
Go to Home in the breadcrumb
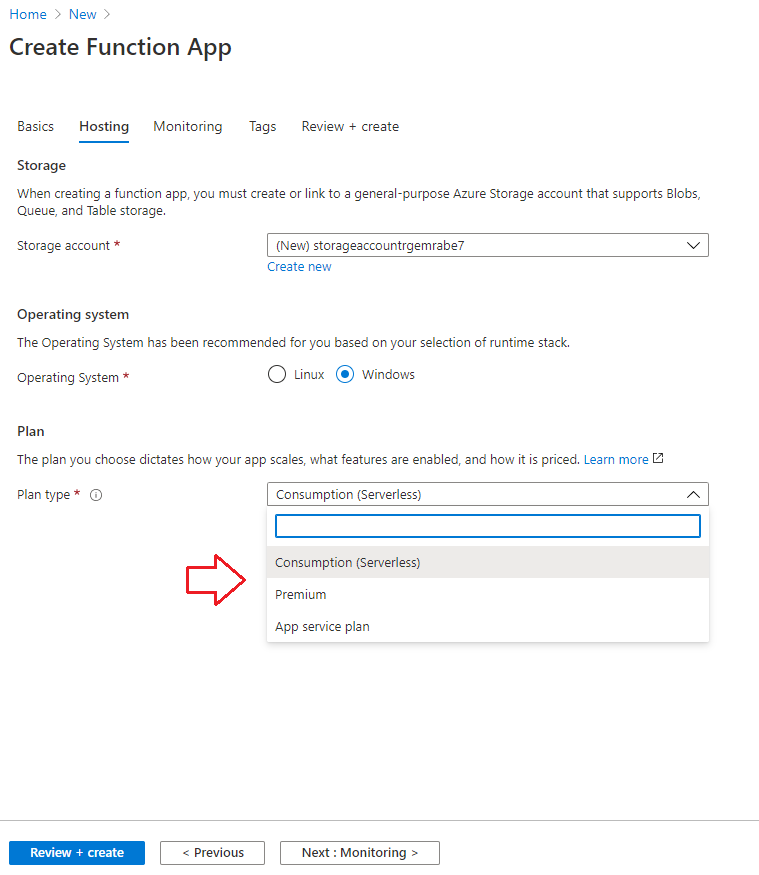coord(28,15)
